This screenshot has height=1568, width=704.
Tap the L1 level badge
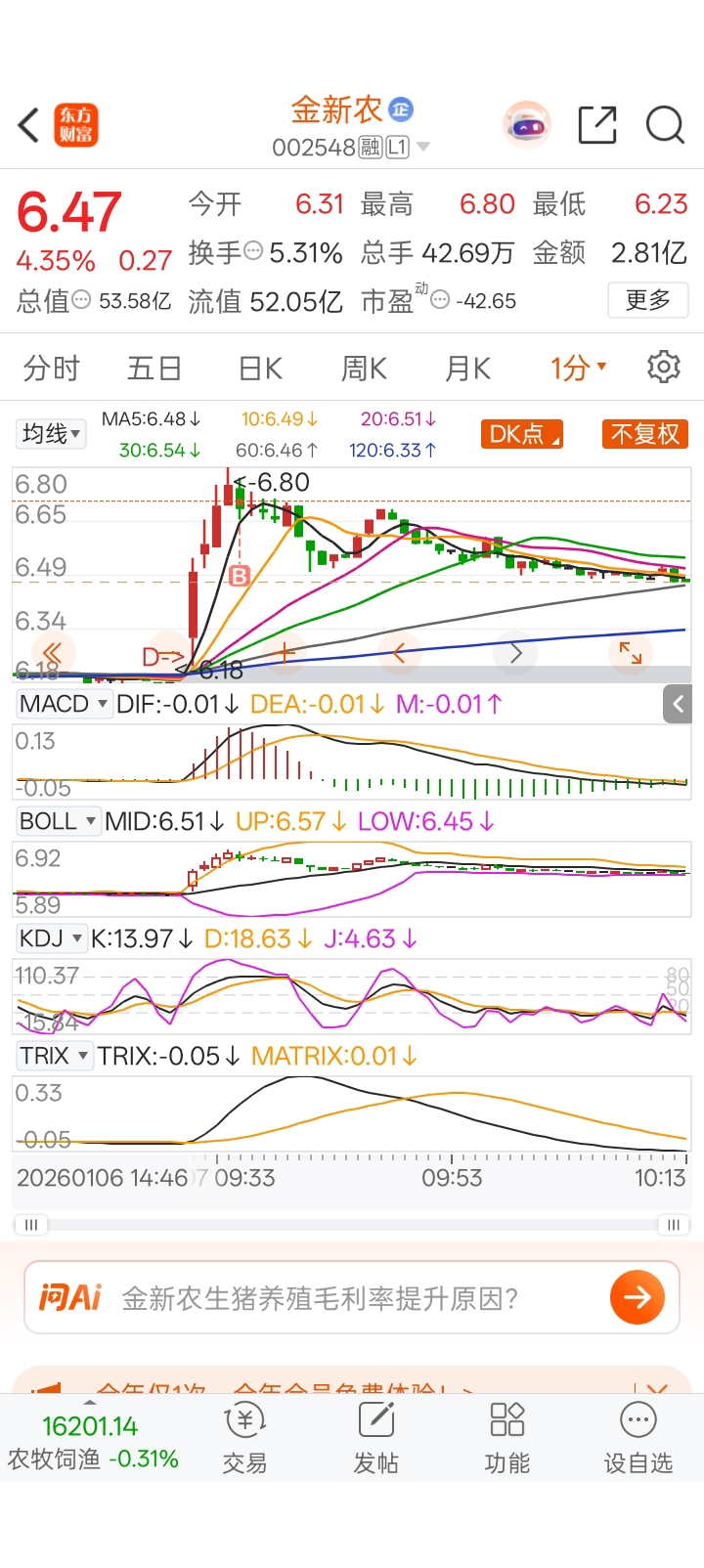pos(397,147)
